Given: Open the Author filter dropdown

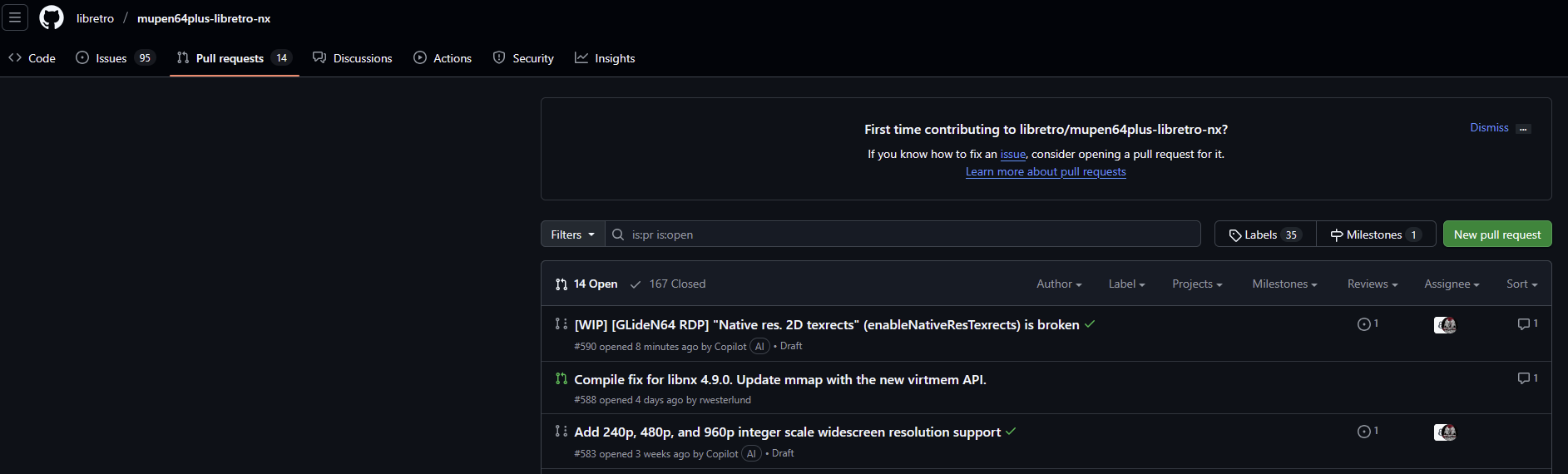Looking at the screenshot, I should click(x=1058, y=284).
